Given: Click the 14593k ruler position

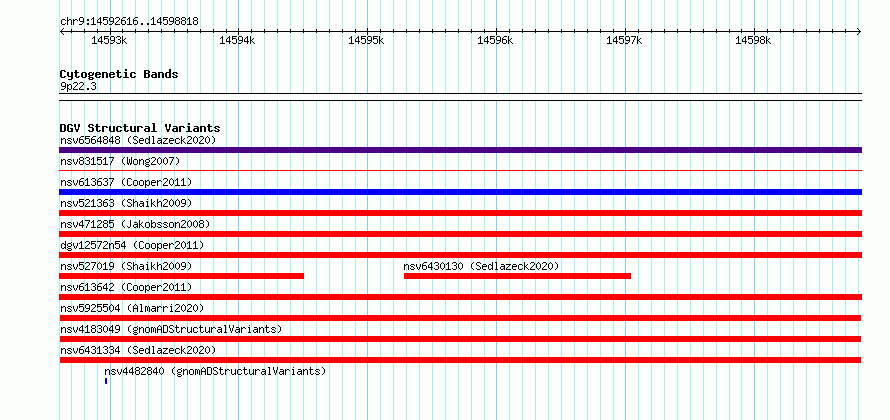Looking at the screenshot, I should pyautogui.click(x=109, y=40).
